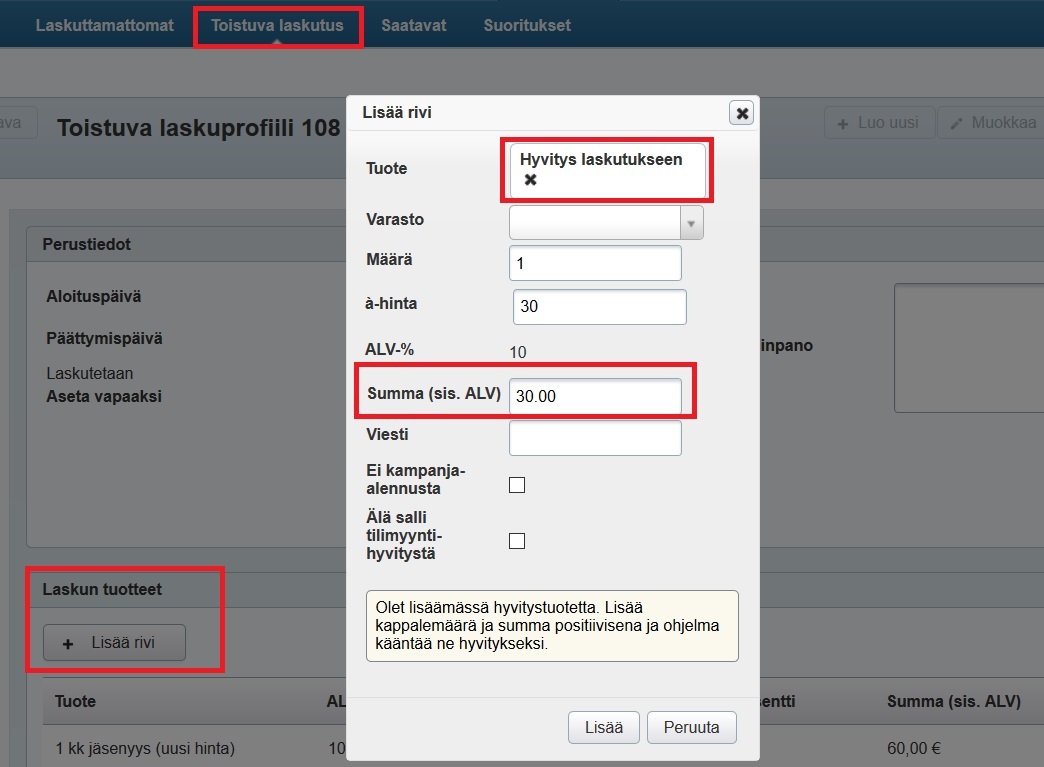Click the Tuote product selection box
The image size is (1044, 767).
click(x=607, y=170)
